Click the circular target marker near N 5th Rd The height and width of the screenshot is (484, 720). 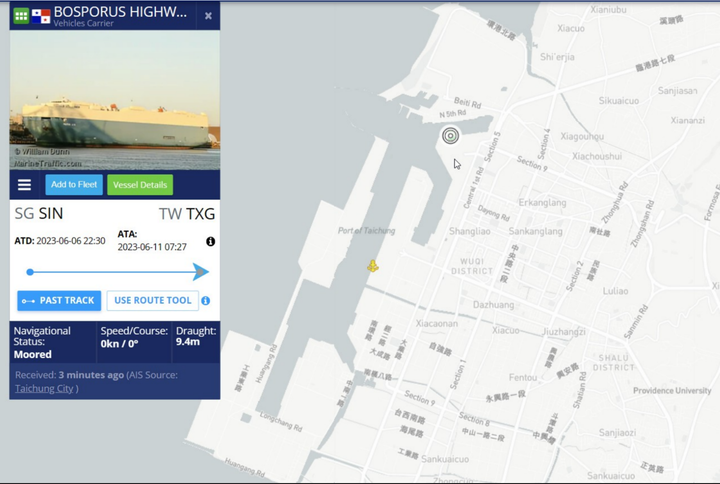point(450,135)
